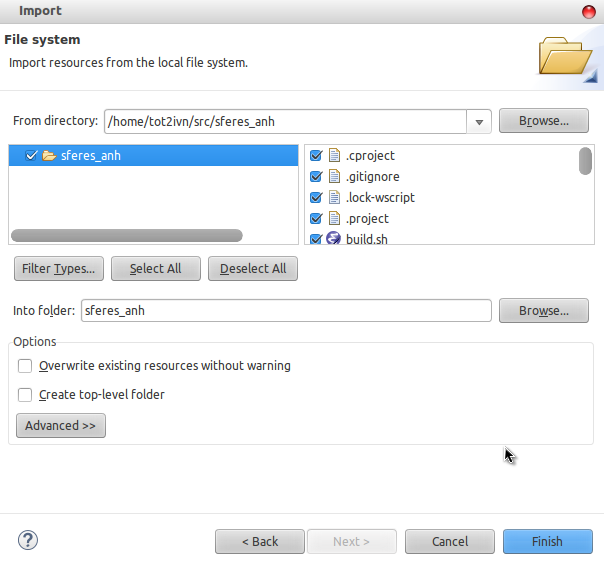
Task: Close the Import dialog window
Action: coord(589,11)
